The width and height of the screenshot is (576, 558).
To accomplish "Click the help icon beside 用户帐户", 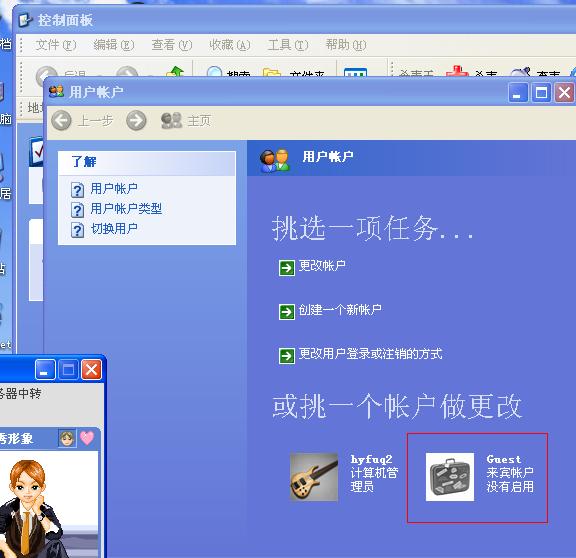I will pos(77,190).
